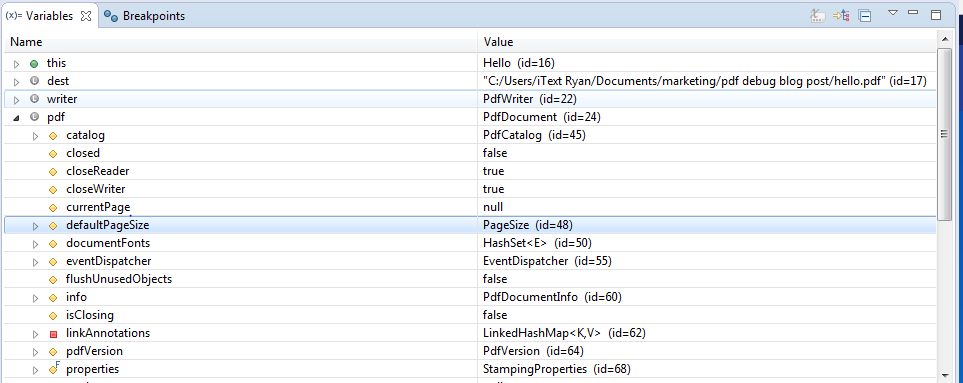Click local variable icon beside 'writer'

point(34,99)
